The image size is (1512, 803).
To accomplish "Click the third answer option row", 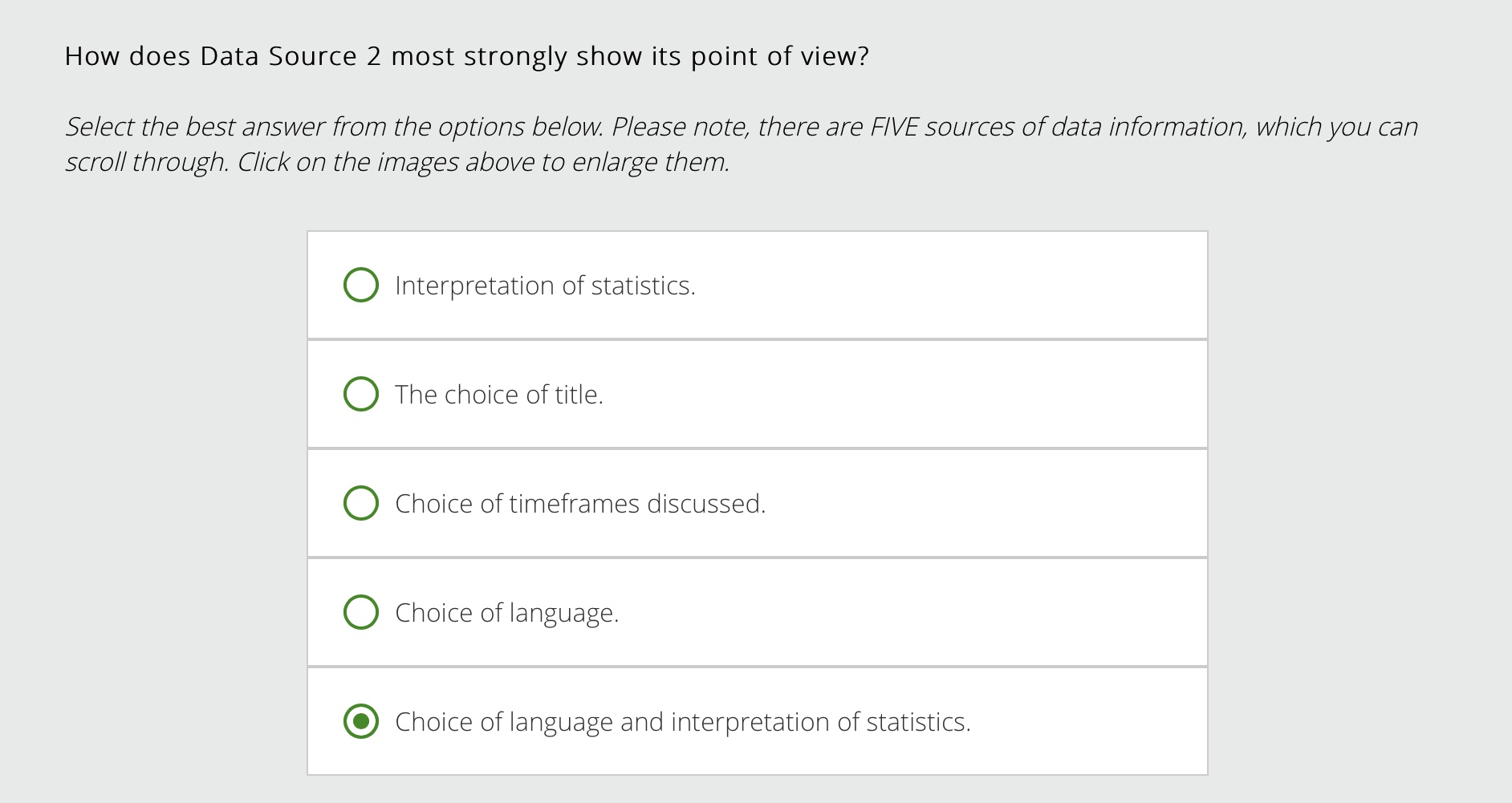I will [x=758, y=503].
